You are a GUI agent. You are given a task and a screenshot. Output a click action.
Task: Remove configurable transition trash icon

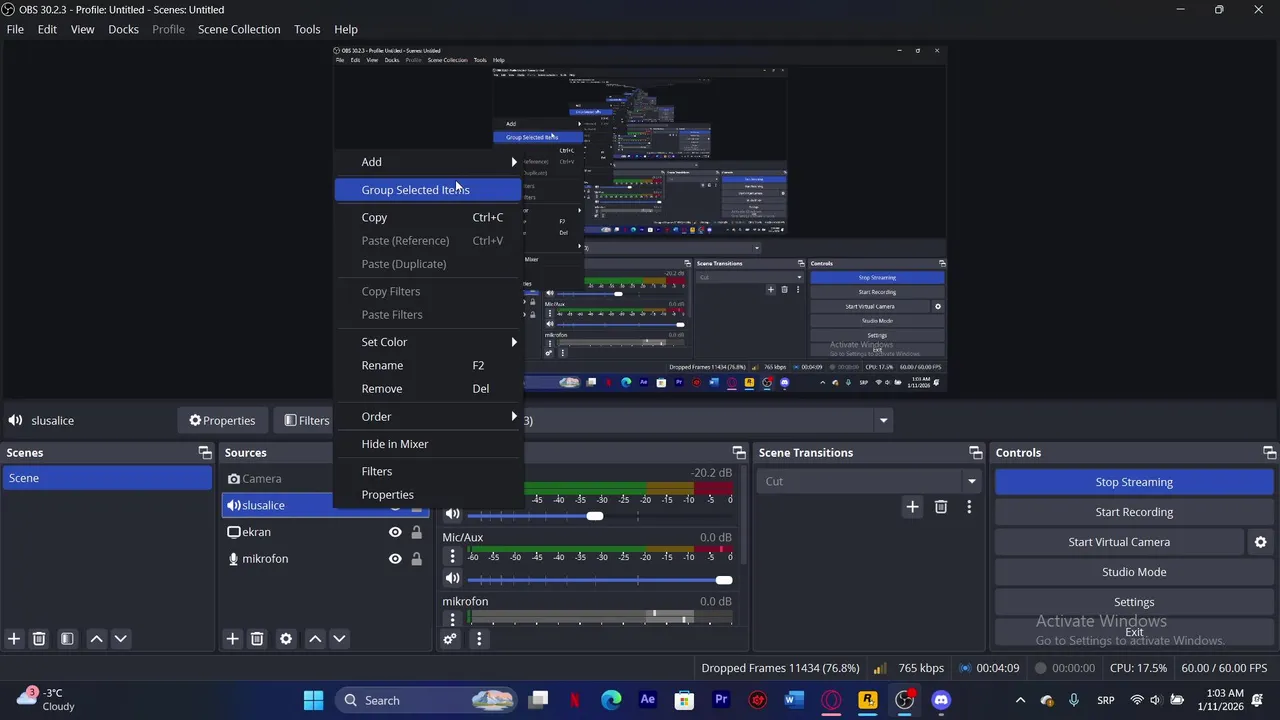tap(941, 507)
